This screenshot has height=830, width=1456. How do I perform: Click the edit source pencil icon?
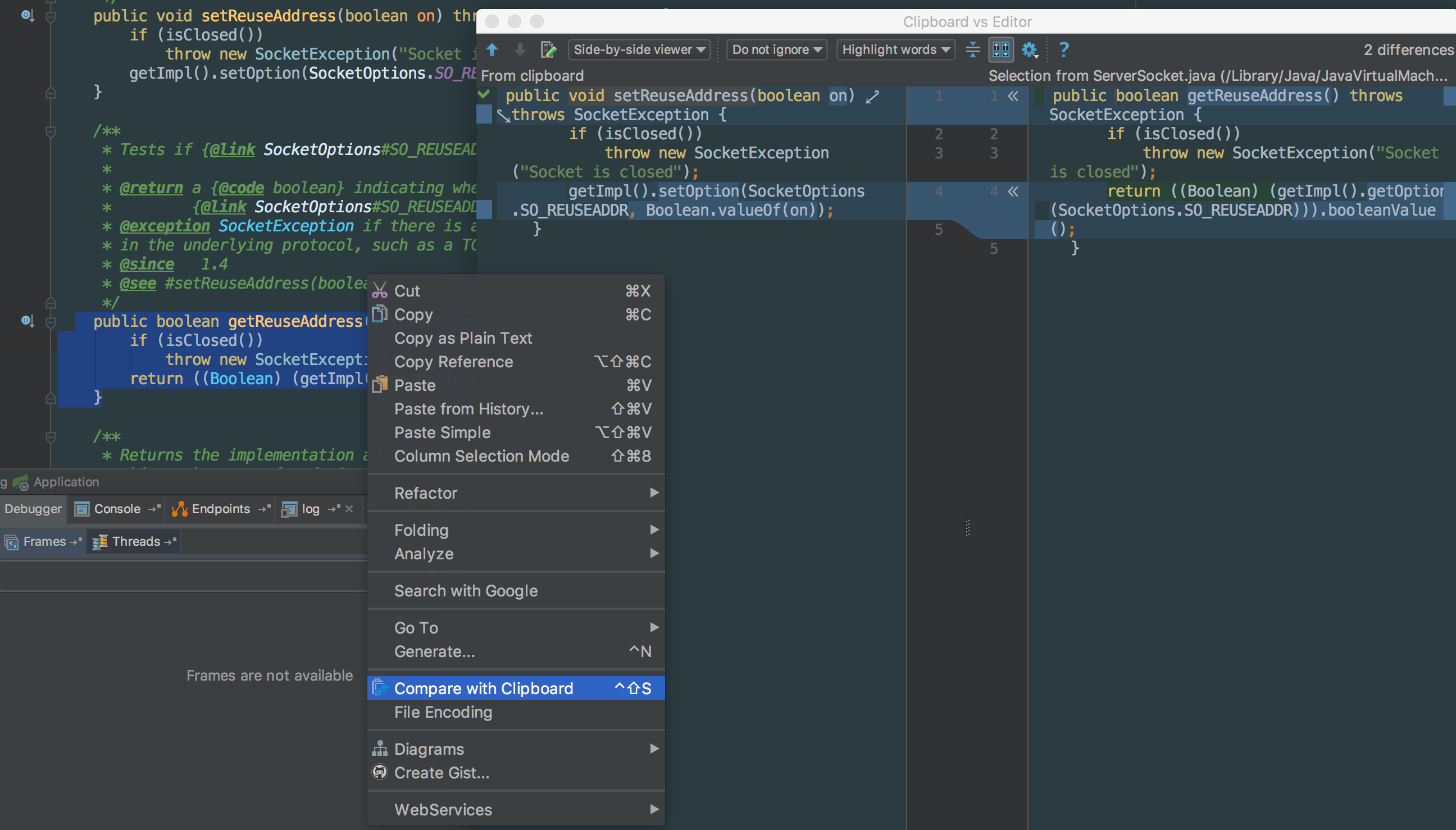pos(548,49)
